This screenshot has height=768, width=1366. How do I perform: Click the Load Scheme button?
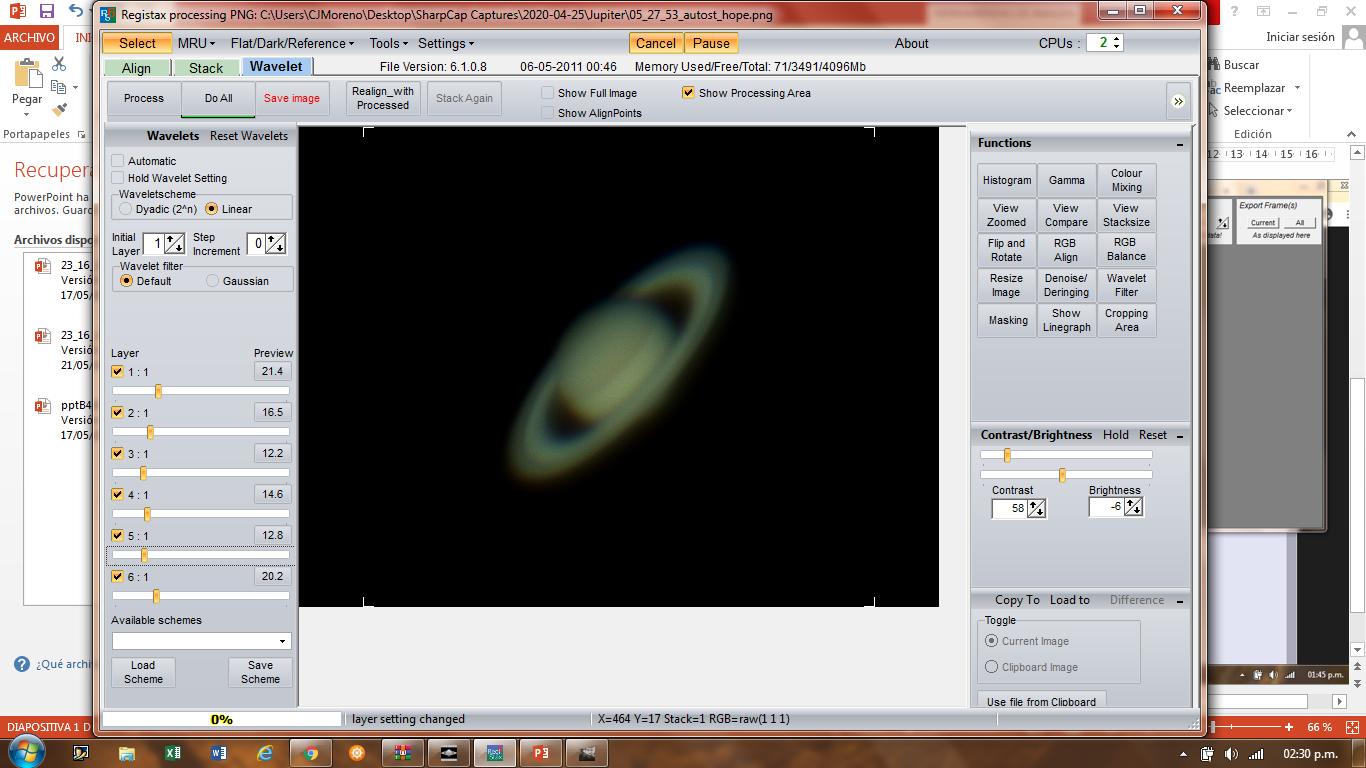point(143,672)
